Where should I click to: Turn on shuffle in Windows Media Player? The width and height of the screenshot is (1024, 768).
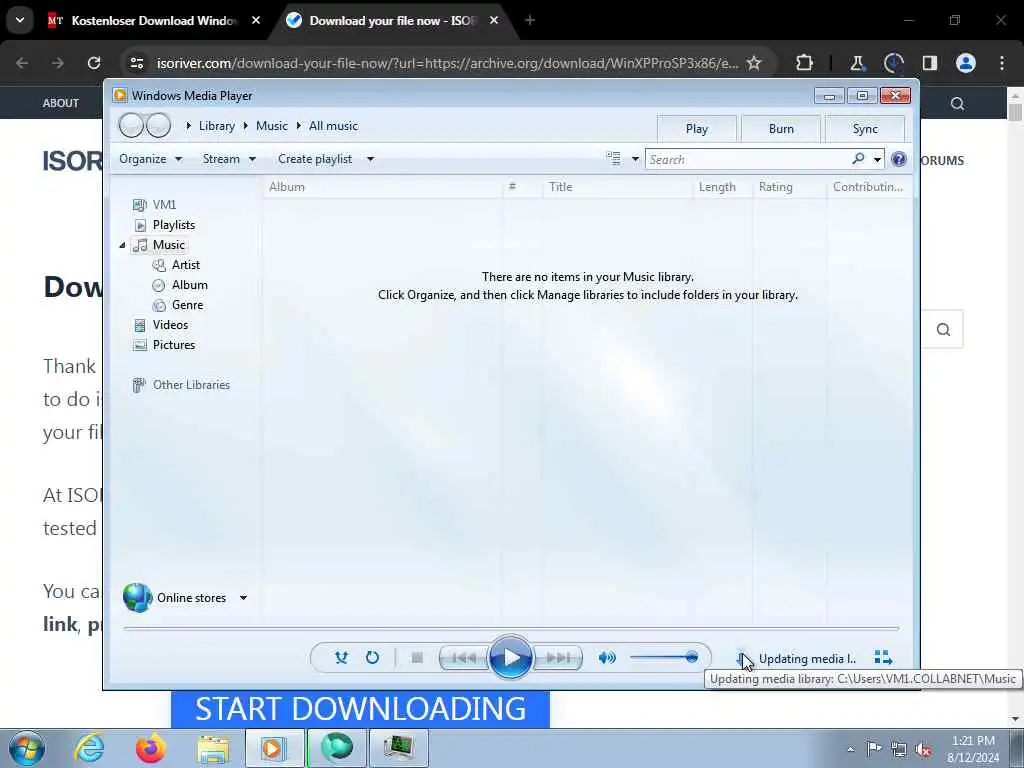point(341,658)
